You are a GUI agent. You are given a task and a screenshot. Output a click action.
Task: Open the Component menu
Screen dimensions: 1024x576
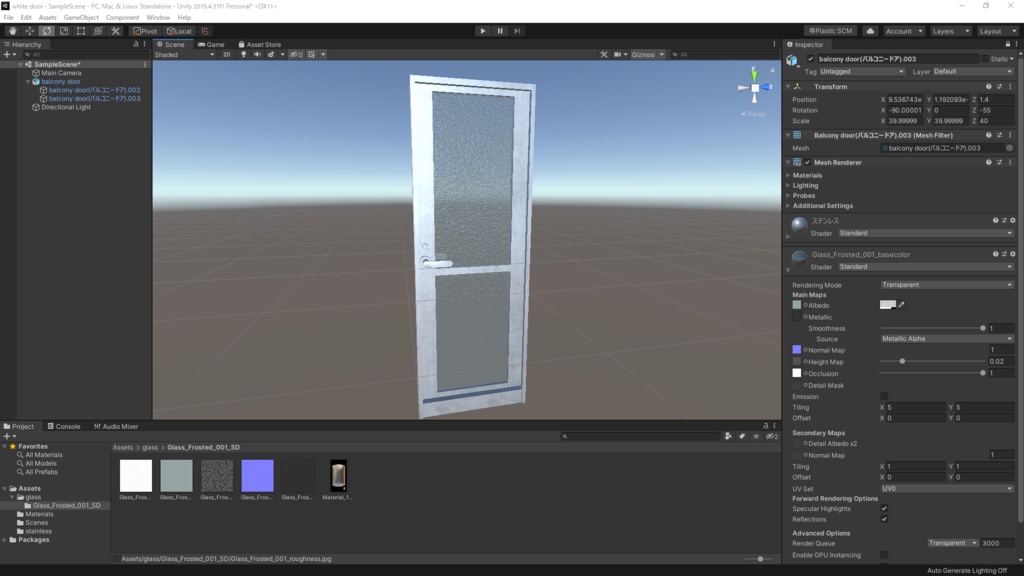122,18
